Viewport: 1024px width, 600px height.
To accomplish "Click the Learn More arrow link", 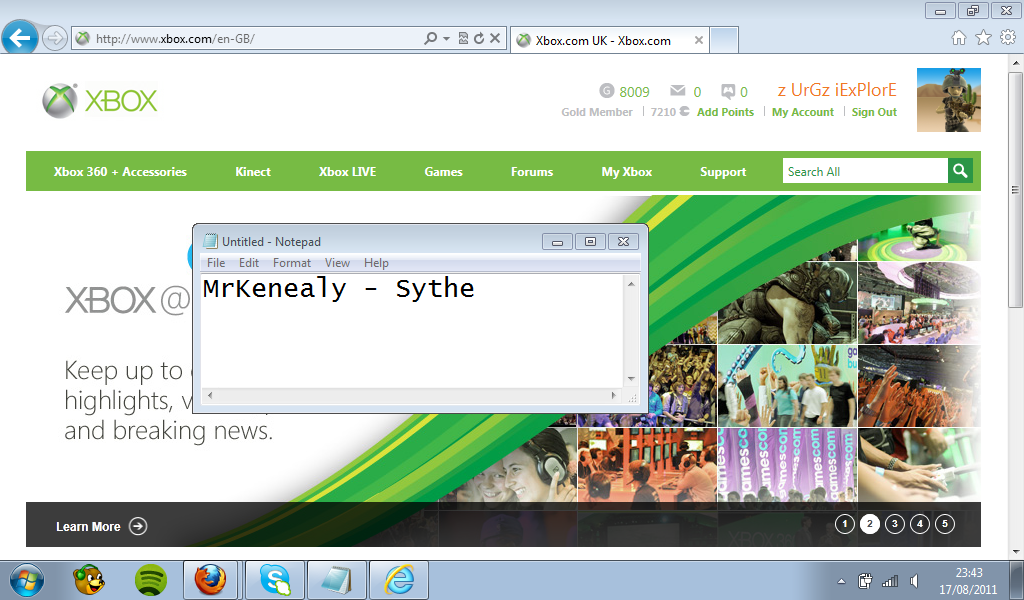I will click(x=101, y=526).
